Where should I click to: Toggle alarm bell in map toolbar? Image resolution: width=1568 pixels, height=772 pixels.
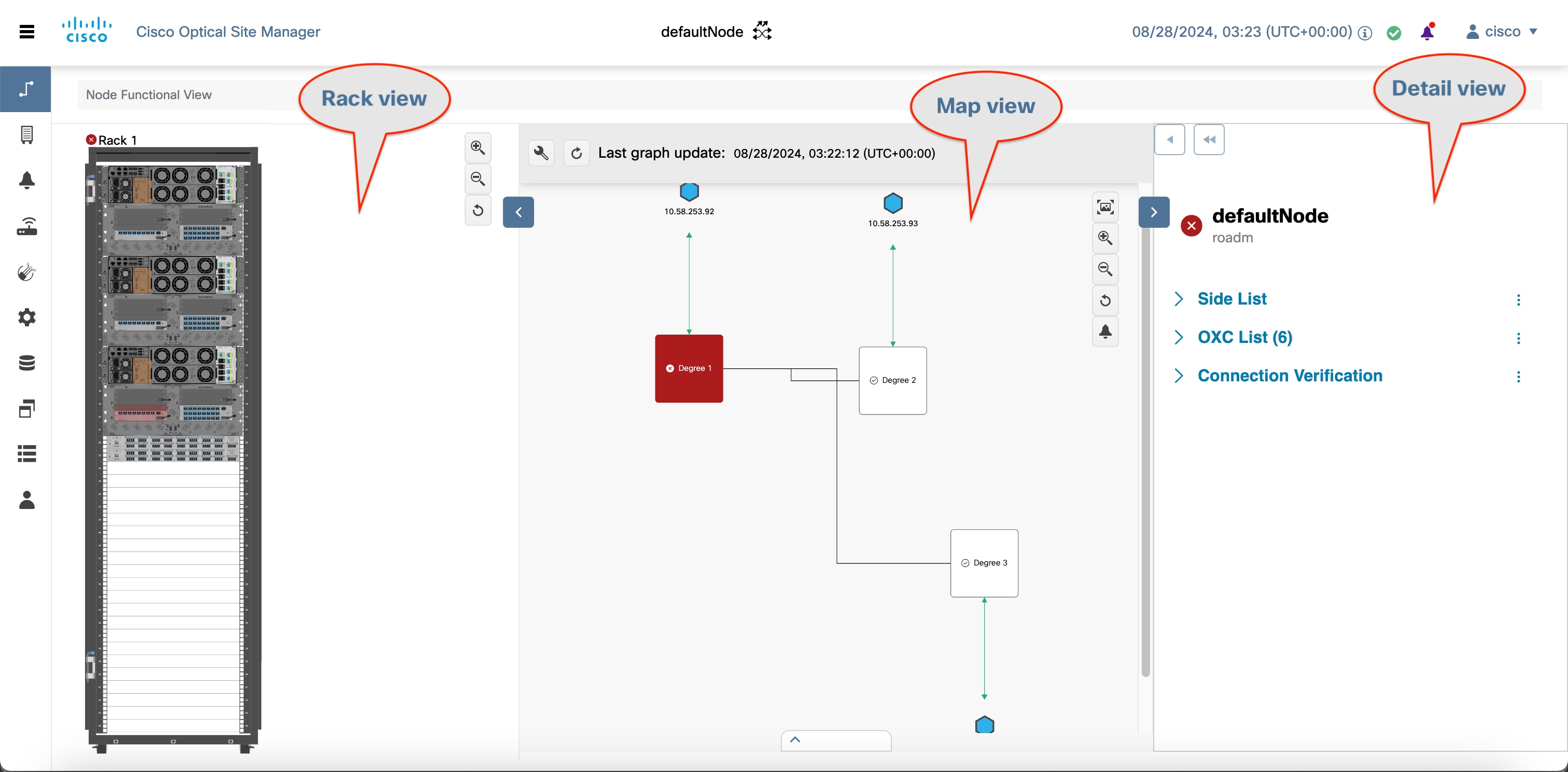1105,332
